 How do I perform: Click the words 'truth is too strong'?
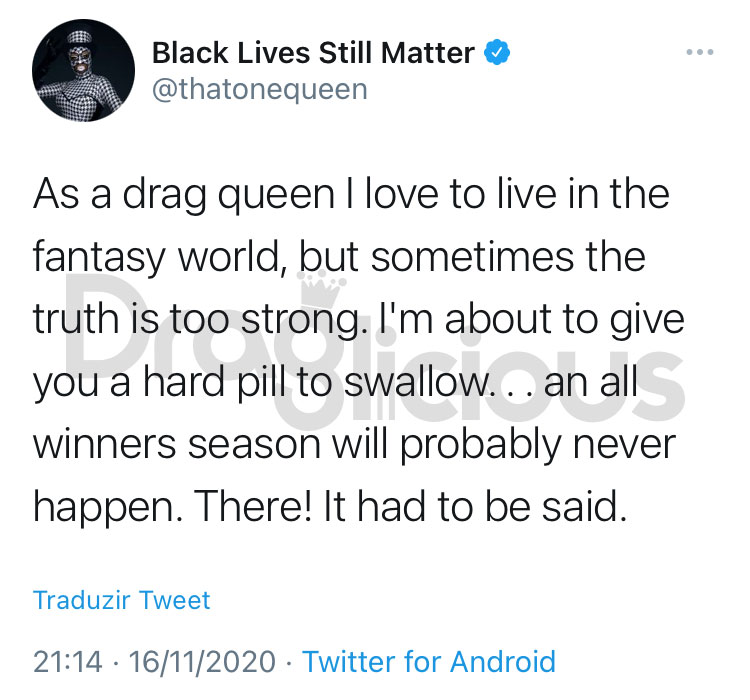195,320
